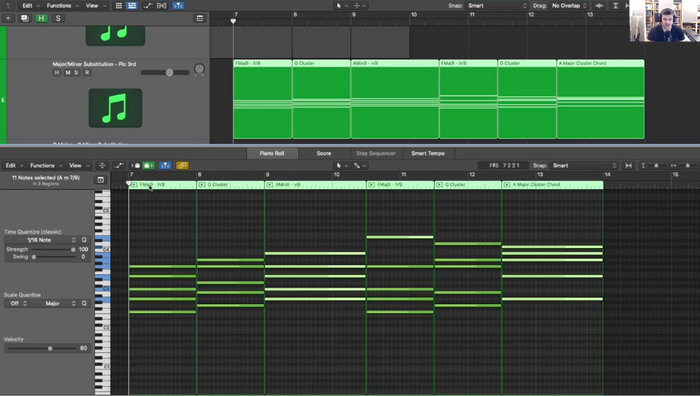
Task: Toggle Catch Playhead in main toolbar
Action: tap(178, 5)
